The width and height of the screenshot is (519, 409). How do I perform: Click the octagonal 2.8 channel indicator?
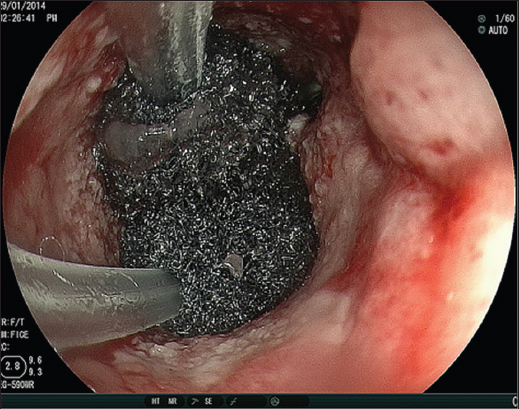tap(13, 366)
